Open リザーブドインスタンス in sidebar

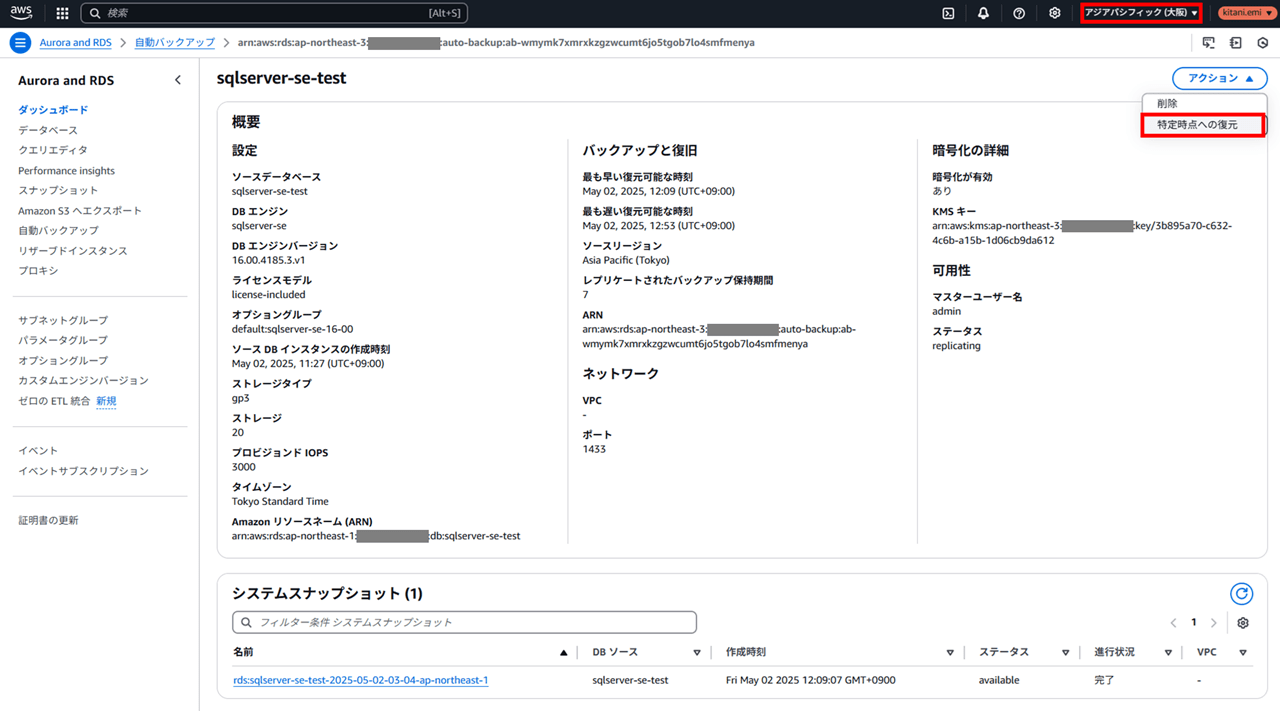click(x=73, y=251)
